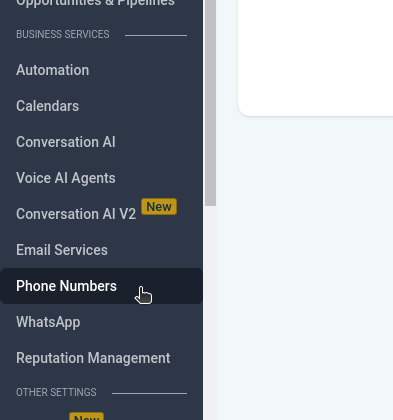This screenshot has width=393, height=420.
Task: Click the sidebar's gray scrollbar thumb
Action: point(210,103)
